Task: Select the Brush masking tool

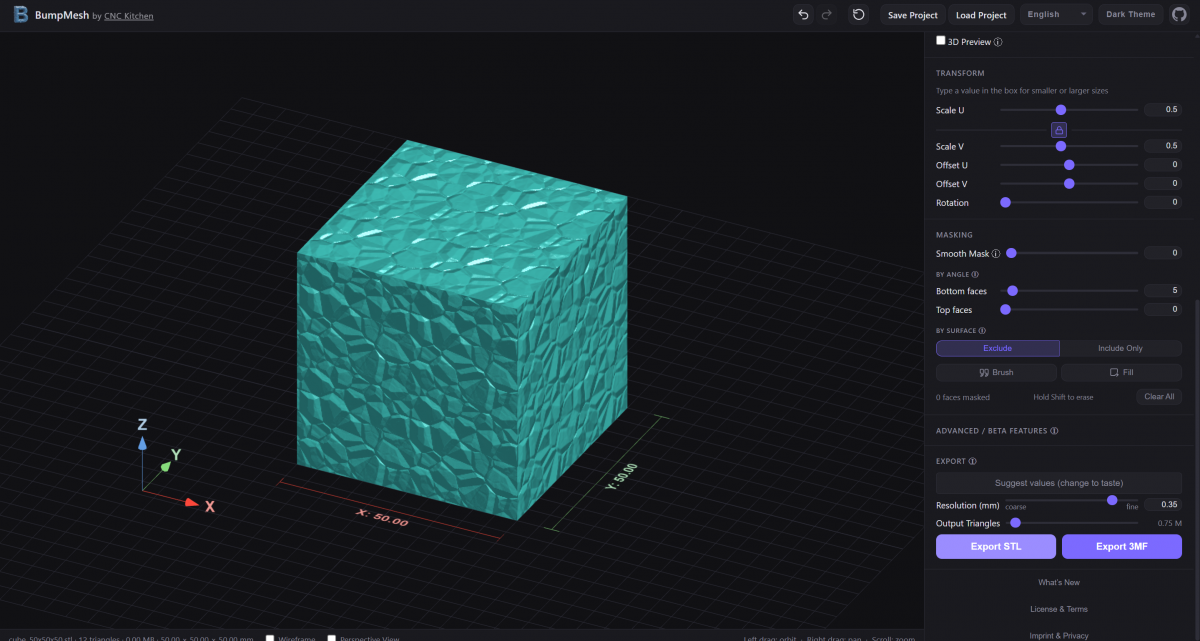Action: [996, 372]
